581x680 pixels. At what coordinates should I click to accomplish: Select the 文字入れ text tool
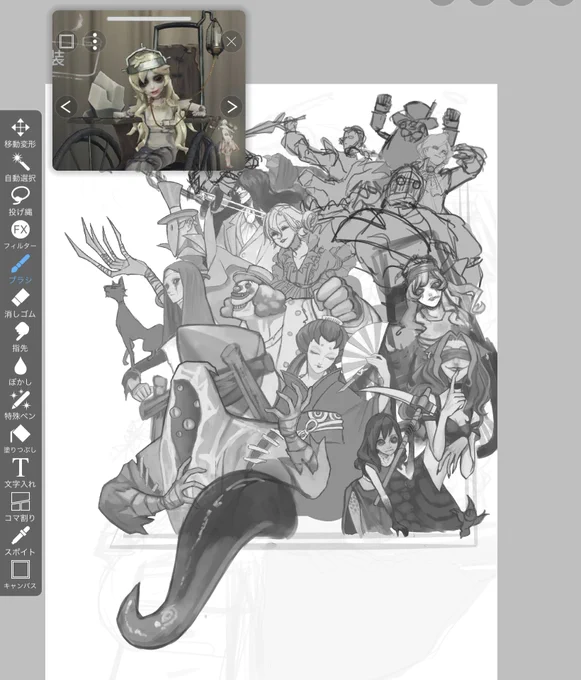(x=20, y=473)
